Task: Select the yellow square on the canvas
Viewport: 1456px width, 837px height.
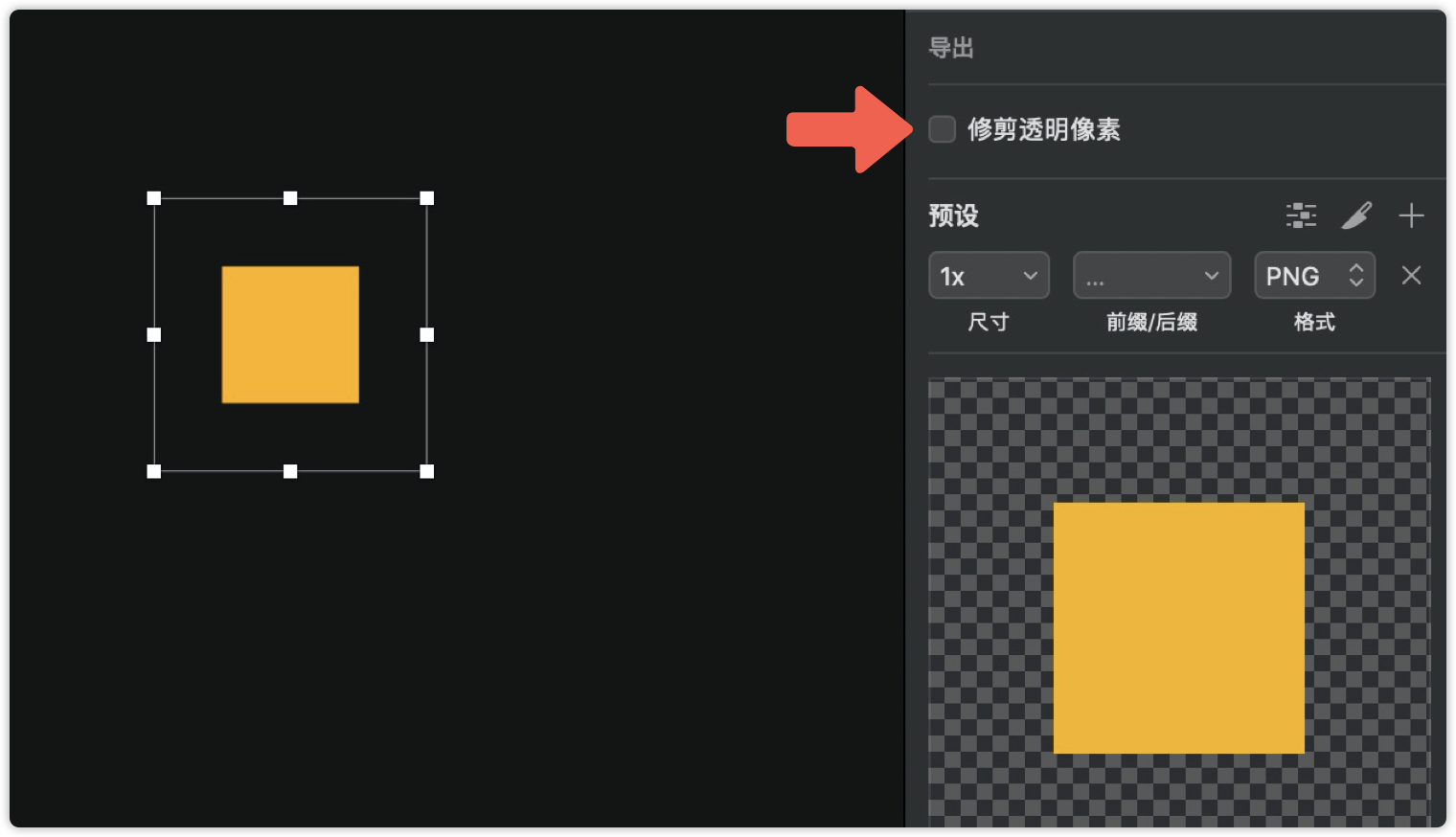Action: click(x=290, y=334)
